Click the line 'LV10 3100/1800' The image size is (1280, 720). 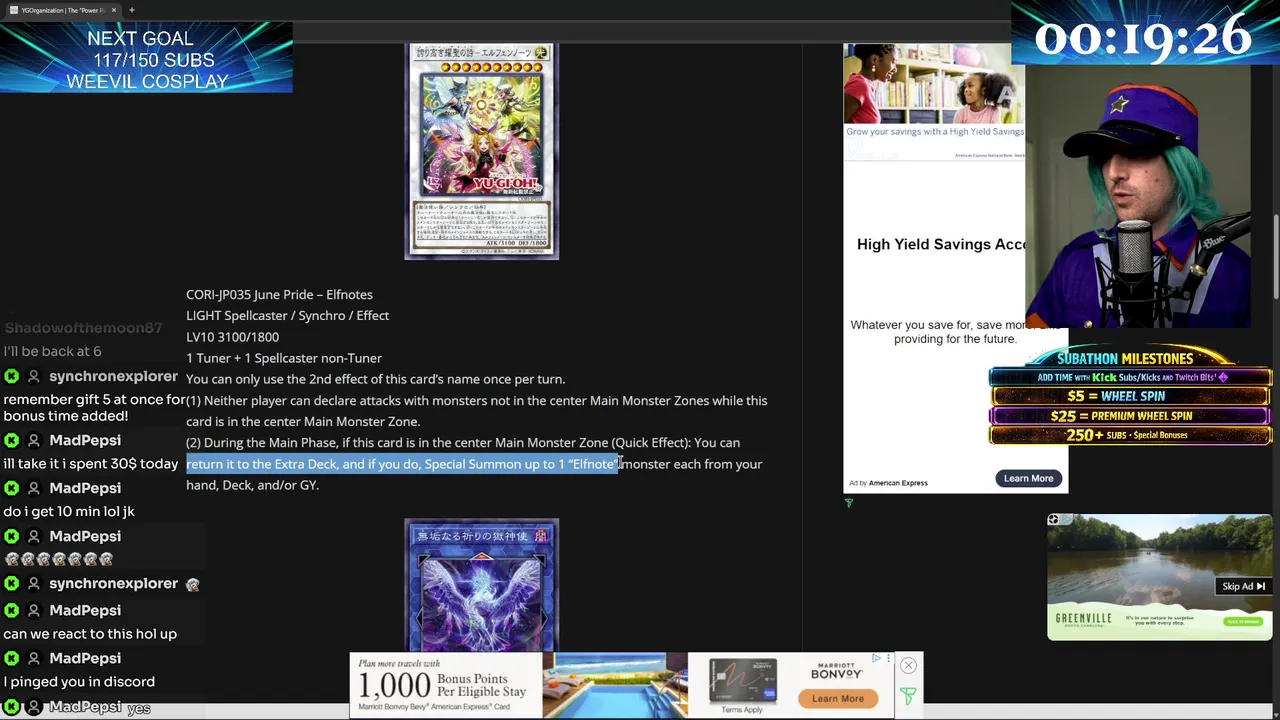point(232,337)
